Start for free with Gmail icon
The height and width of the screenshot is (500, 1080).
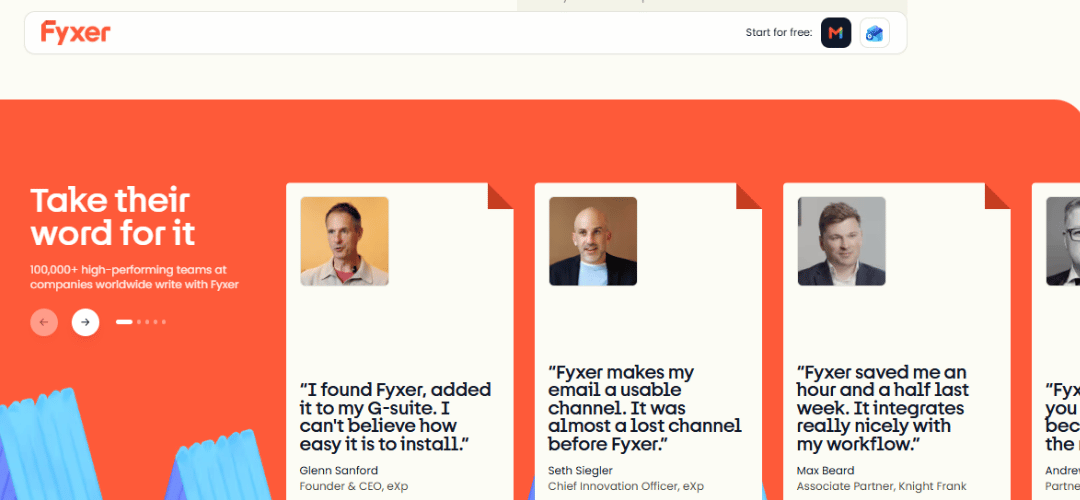pyautogui.click(x=836, y=32)
